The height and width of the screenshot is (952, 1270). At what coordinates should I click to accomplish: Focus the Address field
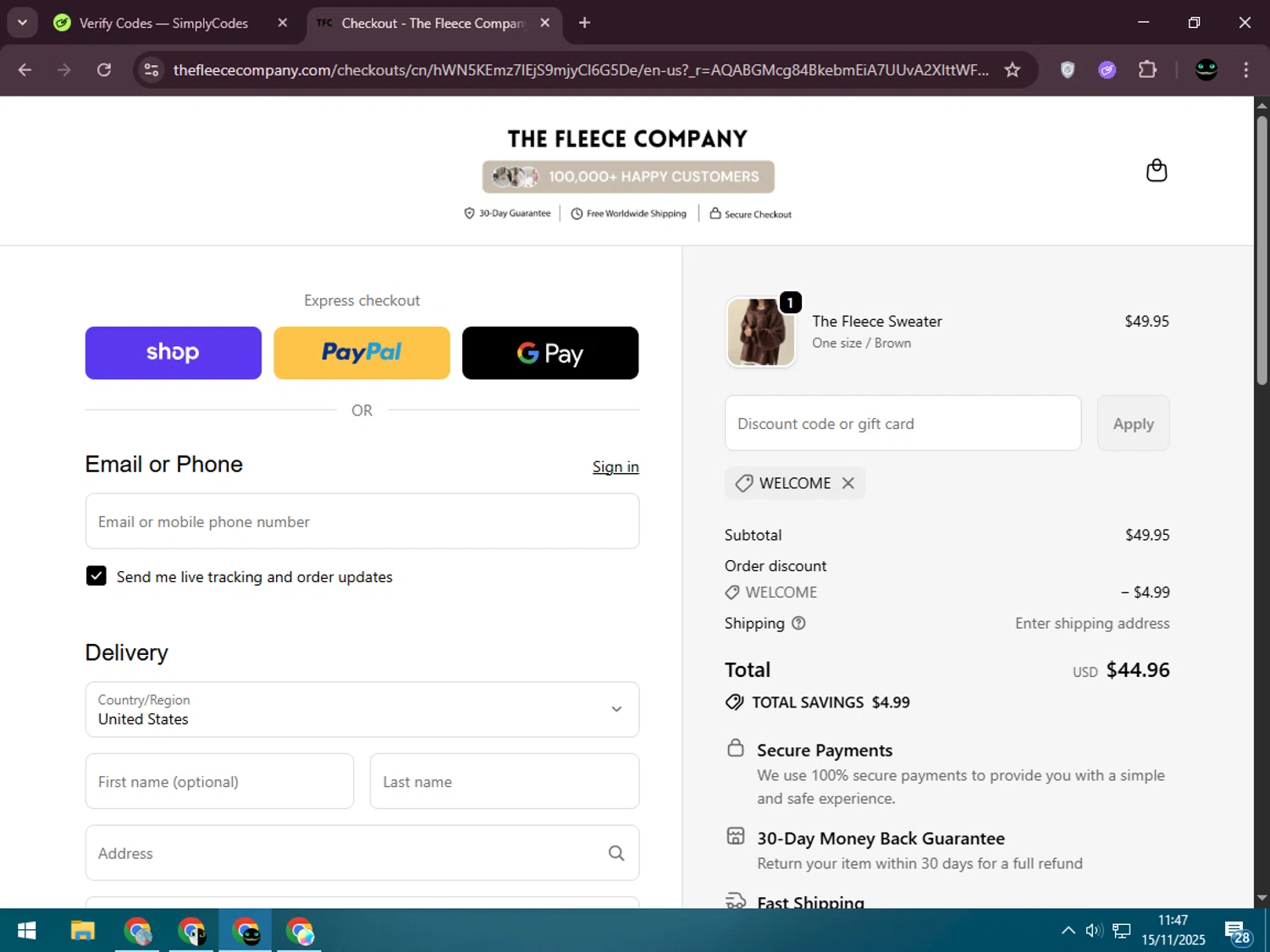362,853
